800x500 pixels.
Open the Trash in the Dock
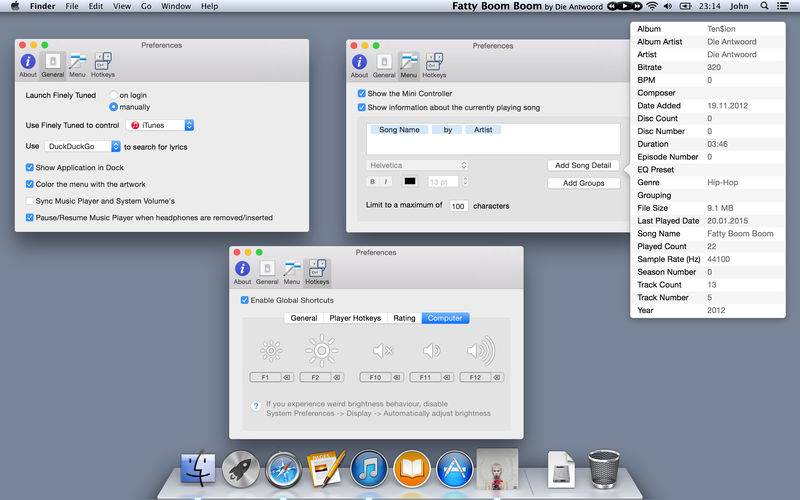pyautogui.click(x=604, y=469)
